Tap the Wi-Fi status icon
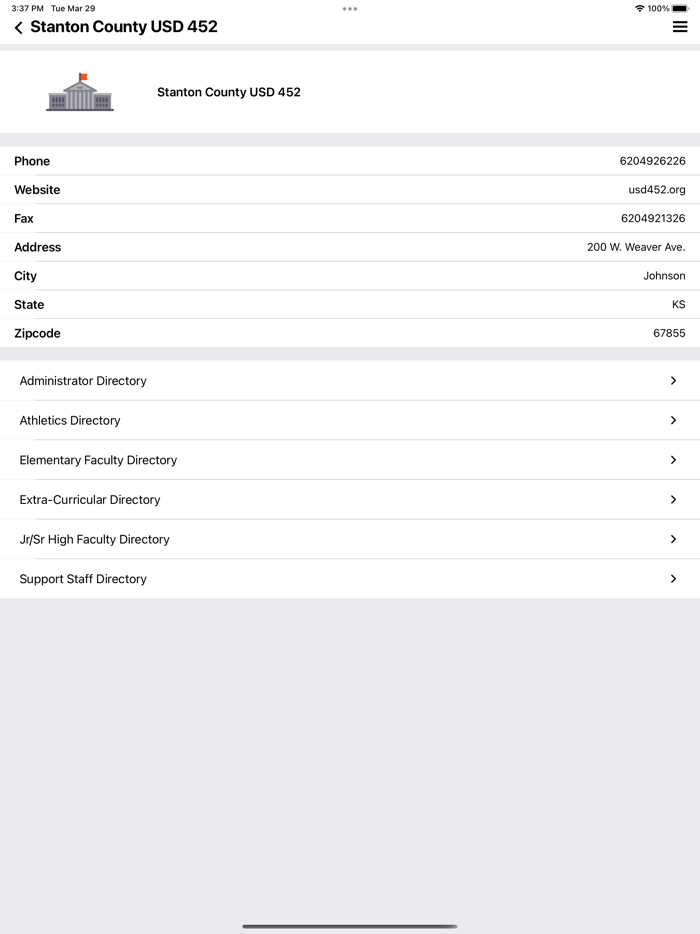This screenshot has height=934, width=700. 640,9
